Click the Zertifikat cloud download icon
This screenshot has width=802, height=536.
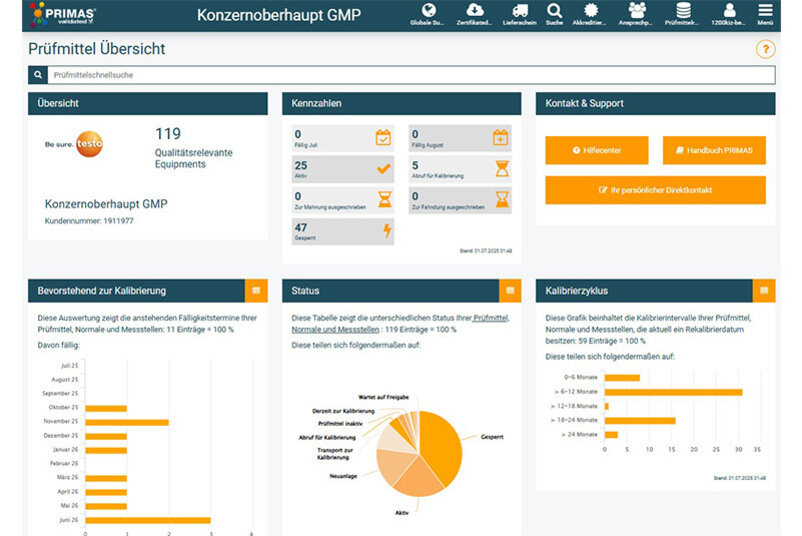(x=474, y=11)
